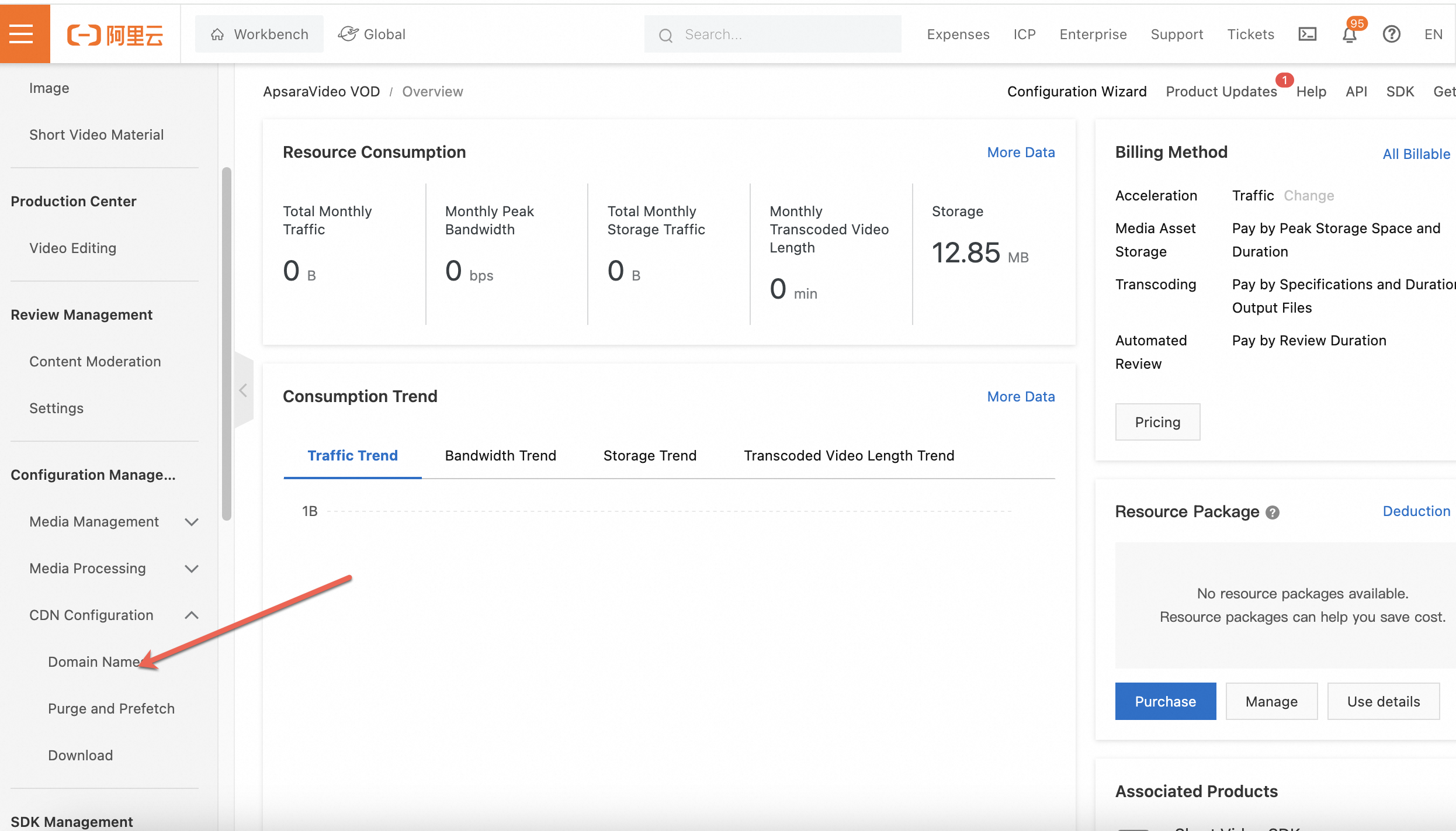Open Review Management Settings

tap(56, 408)
